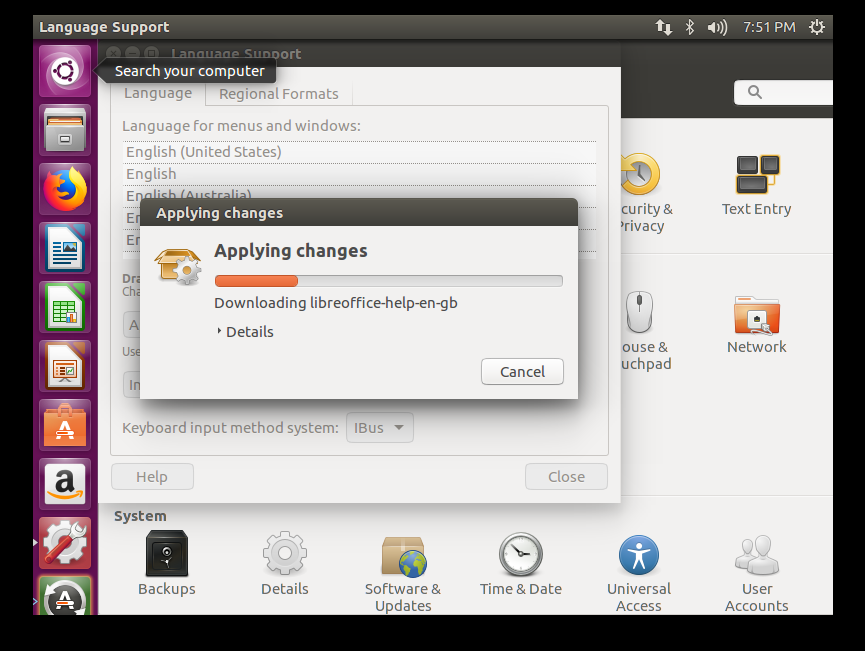Open Mouse & Touchpad settings
Viewport: 865px width, 651px height.
pos(647,331)
